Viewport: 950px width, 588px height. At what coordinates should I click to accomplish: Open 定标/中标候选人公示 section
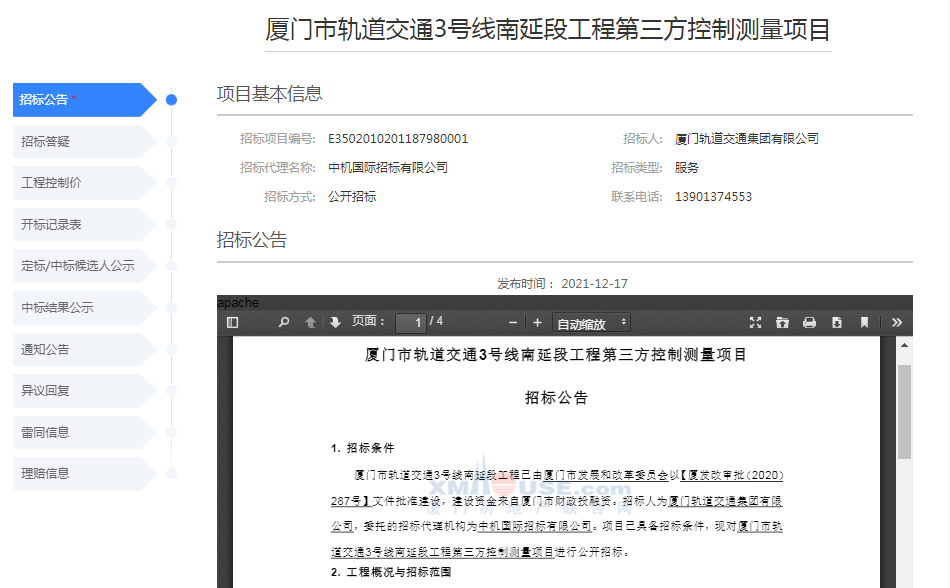click(78, 267)
